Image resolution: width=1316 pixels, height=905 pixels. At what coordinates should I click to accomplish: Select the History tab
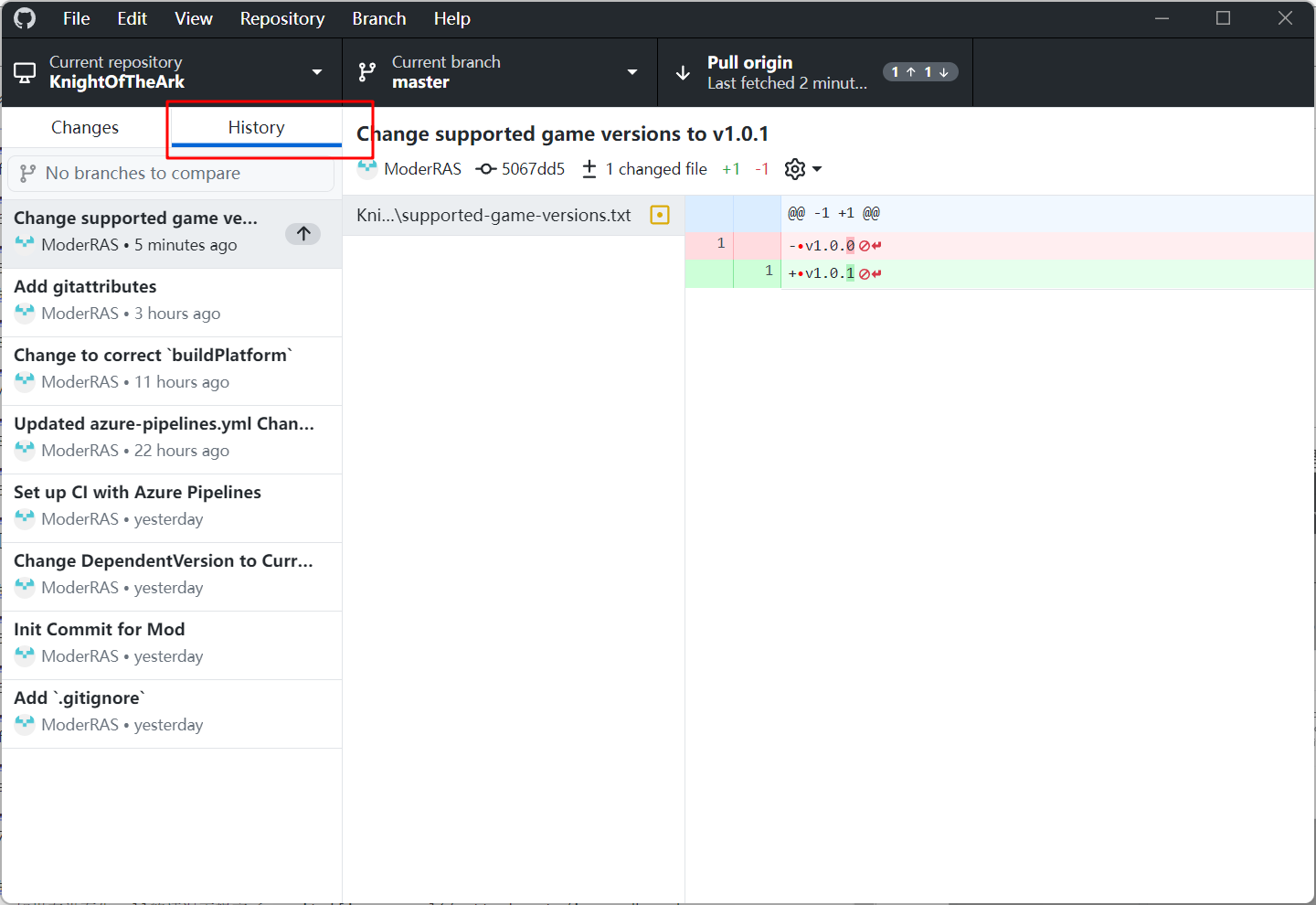pos(256,128)
